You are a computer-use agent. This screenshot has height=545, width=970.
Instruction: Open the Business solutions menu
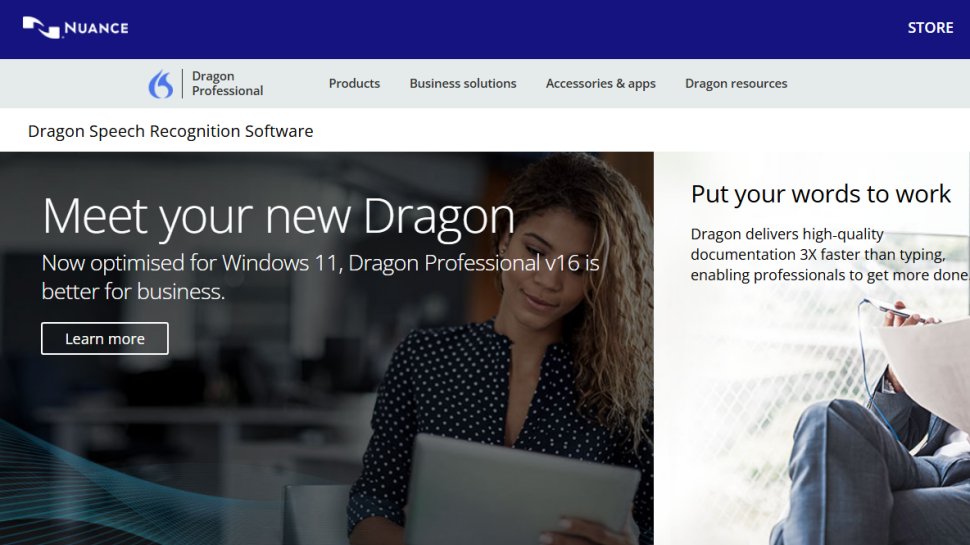pyautogui.click(x=463, y=84)
